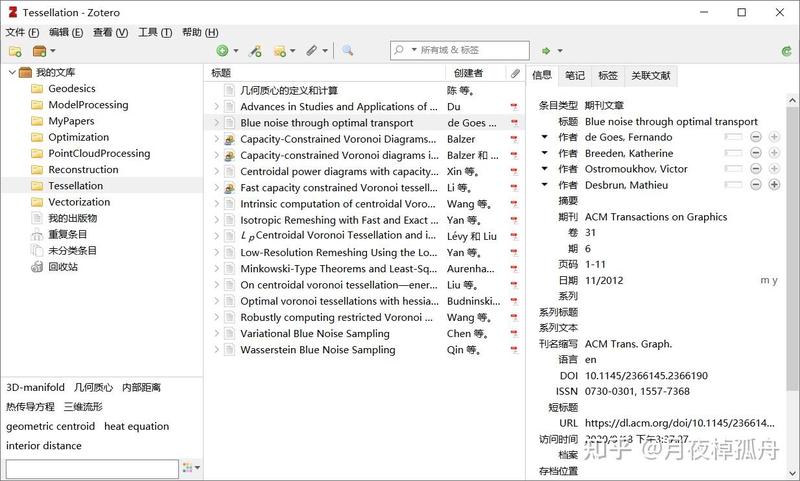Click journal value ACM Transactions on Graphics
This screenshot has width=800, height=481.
pos(656,217)
